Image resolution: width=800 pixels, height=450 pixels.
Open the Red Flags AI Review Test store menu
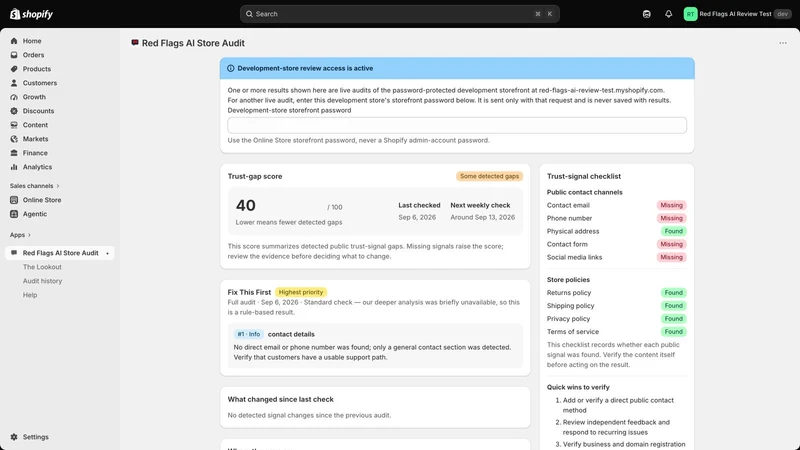pyautogui.click(x=737, y=14)
